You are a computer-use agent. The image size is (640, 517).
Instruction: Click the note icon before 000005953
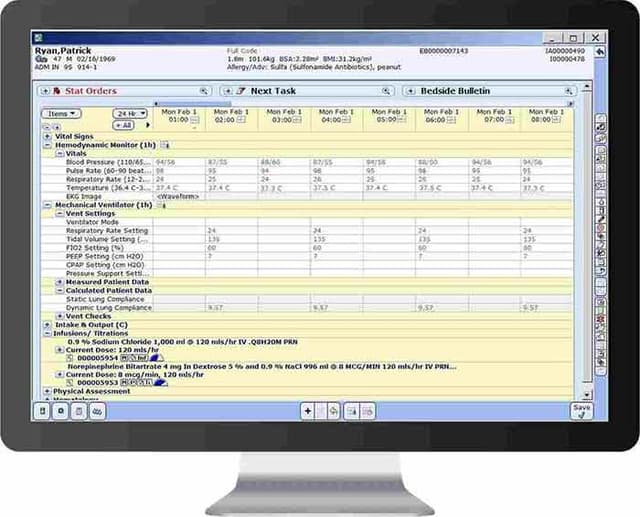70,383
